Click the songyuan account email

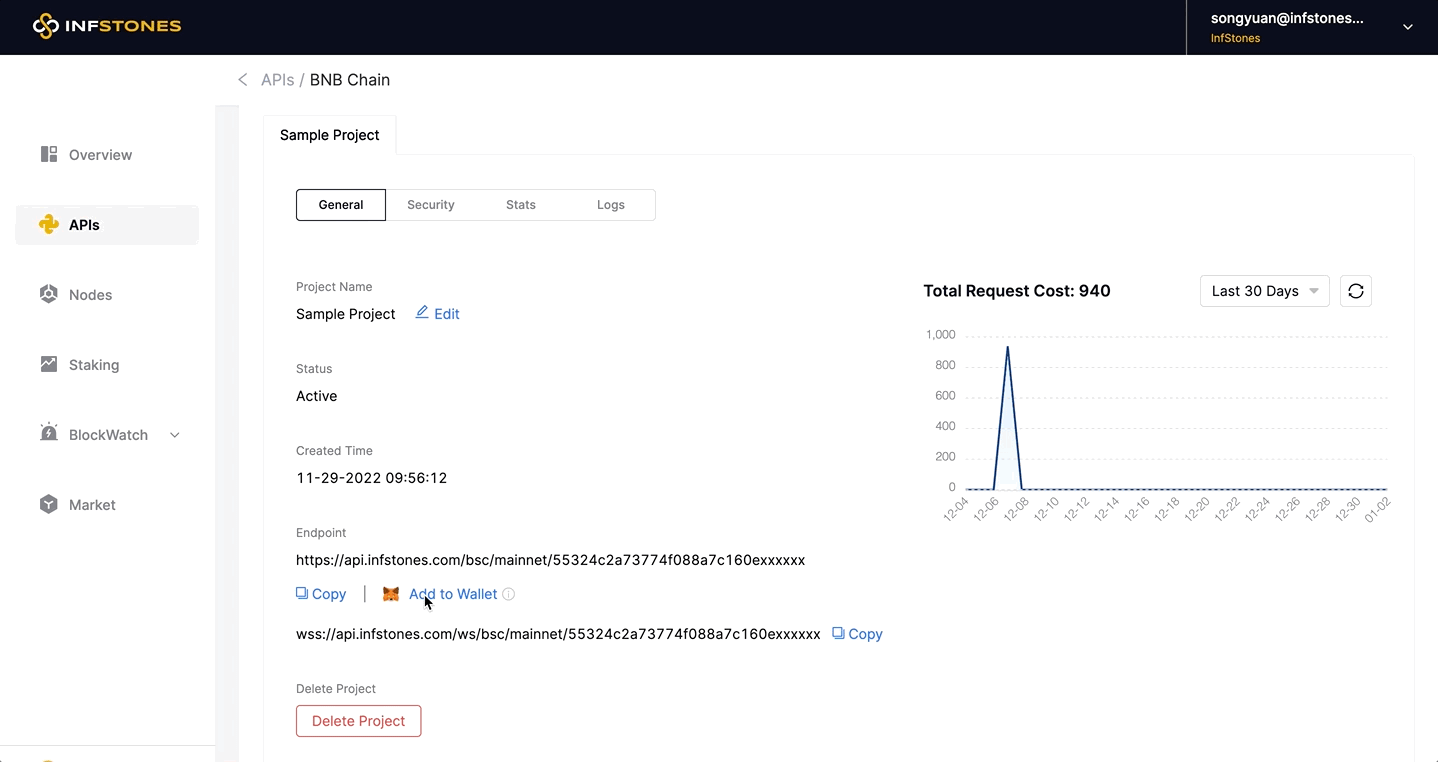tap(1287, 18)
